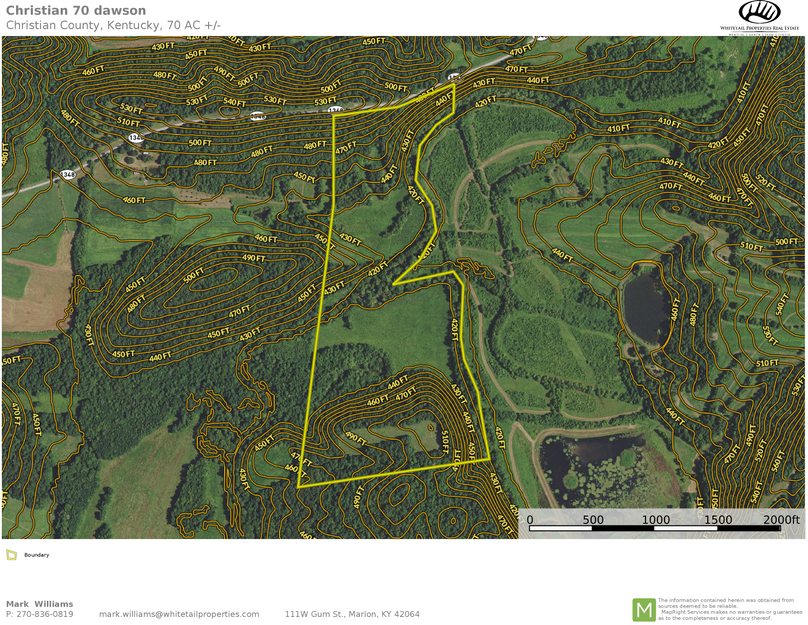Click the 1500 mark on the scale bar
Screen dimensions: 808x625
(718, 520)
